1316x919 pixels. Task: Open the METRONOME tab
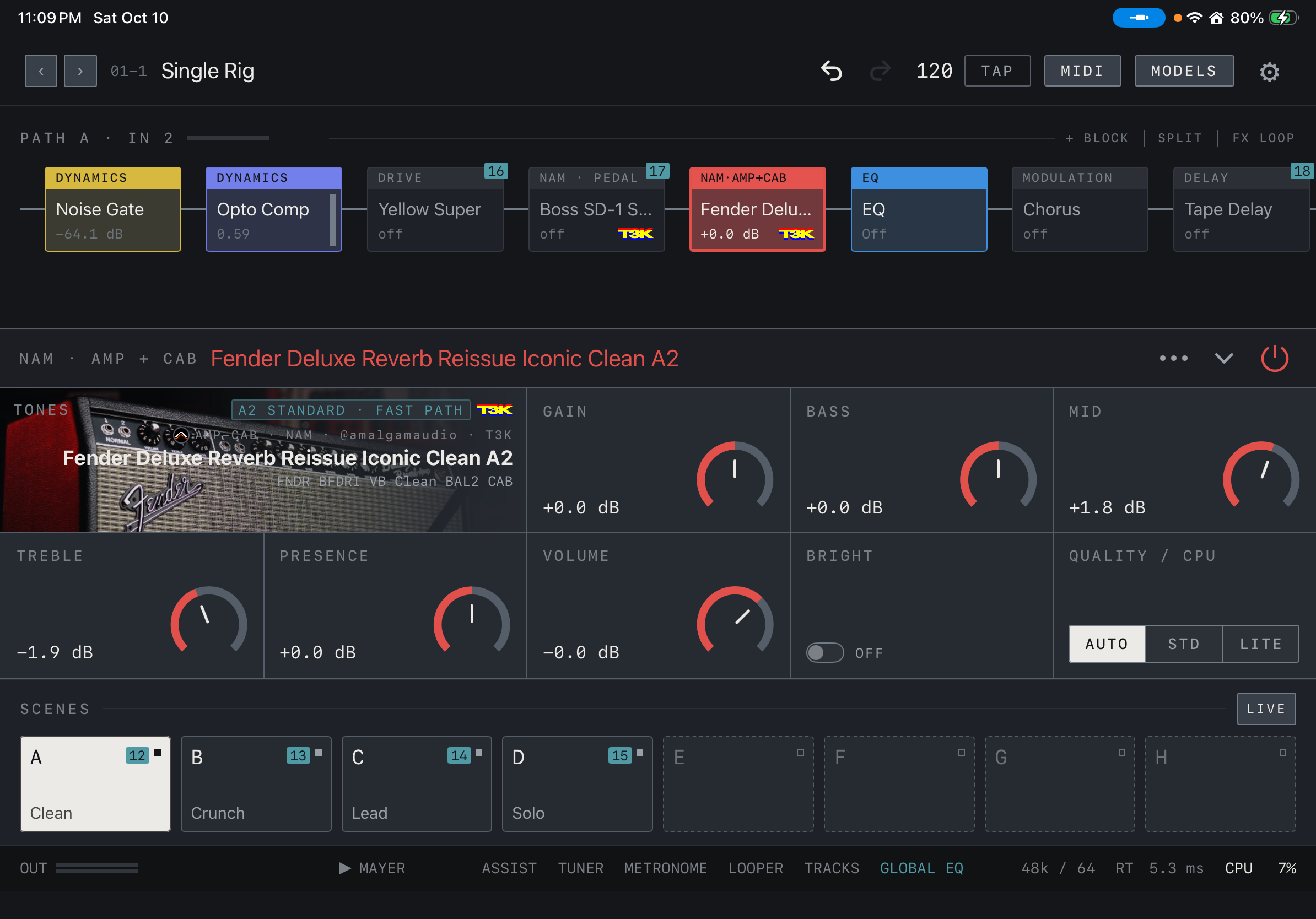666,868
